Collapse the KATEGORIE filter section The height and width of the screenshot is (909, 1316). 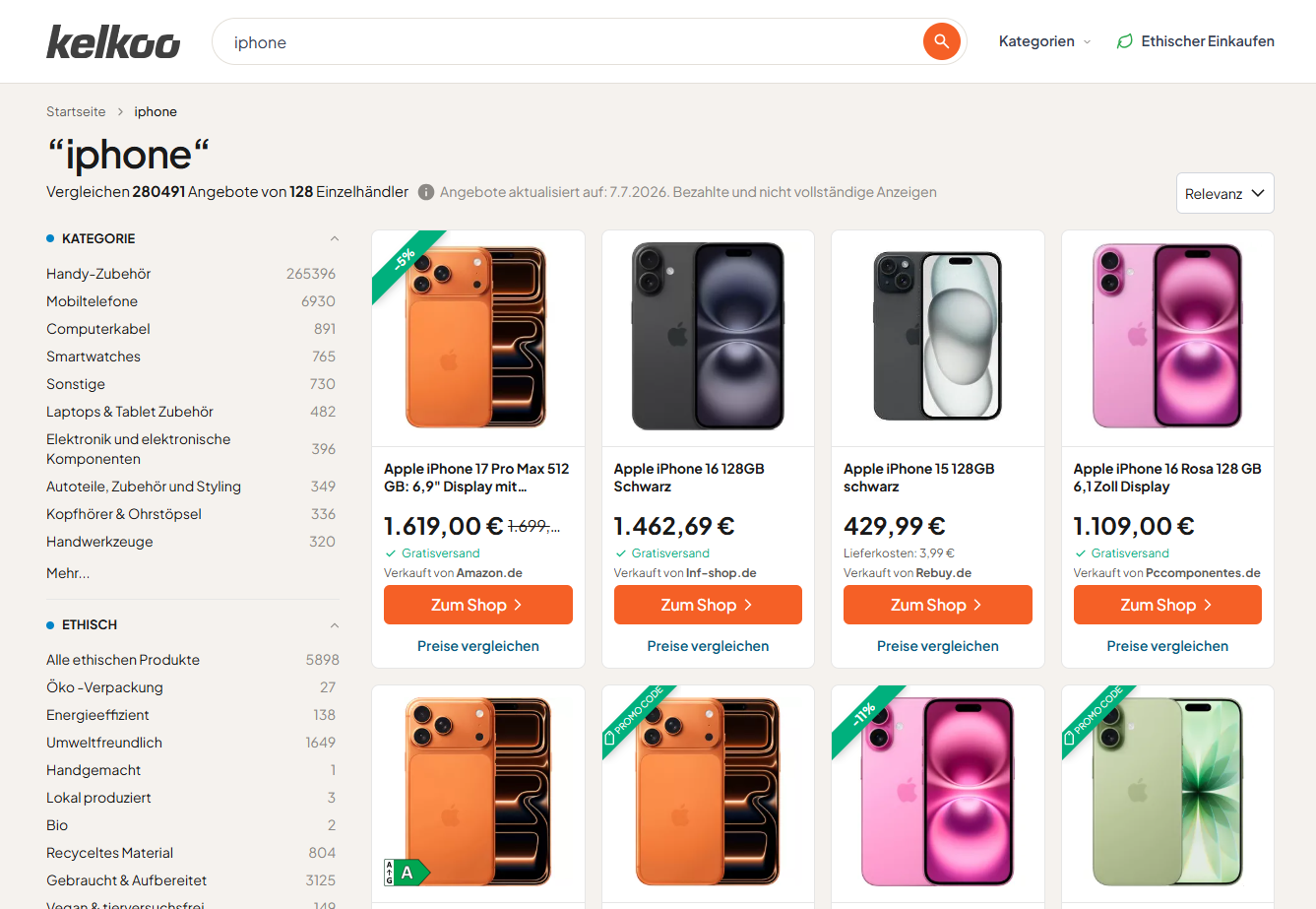334,238
